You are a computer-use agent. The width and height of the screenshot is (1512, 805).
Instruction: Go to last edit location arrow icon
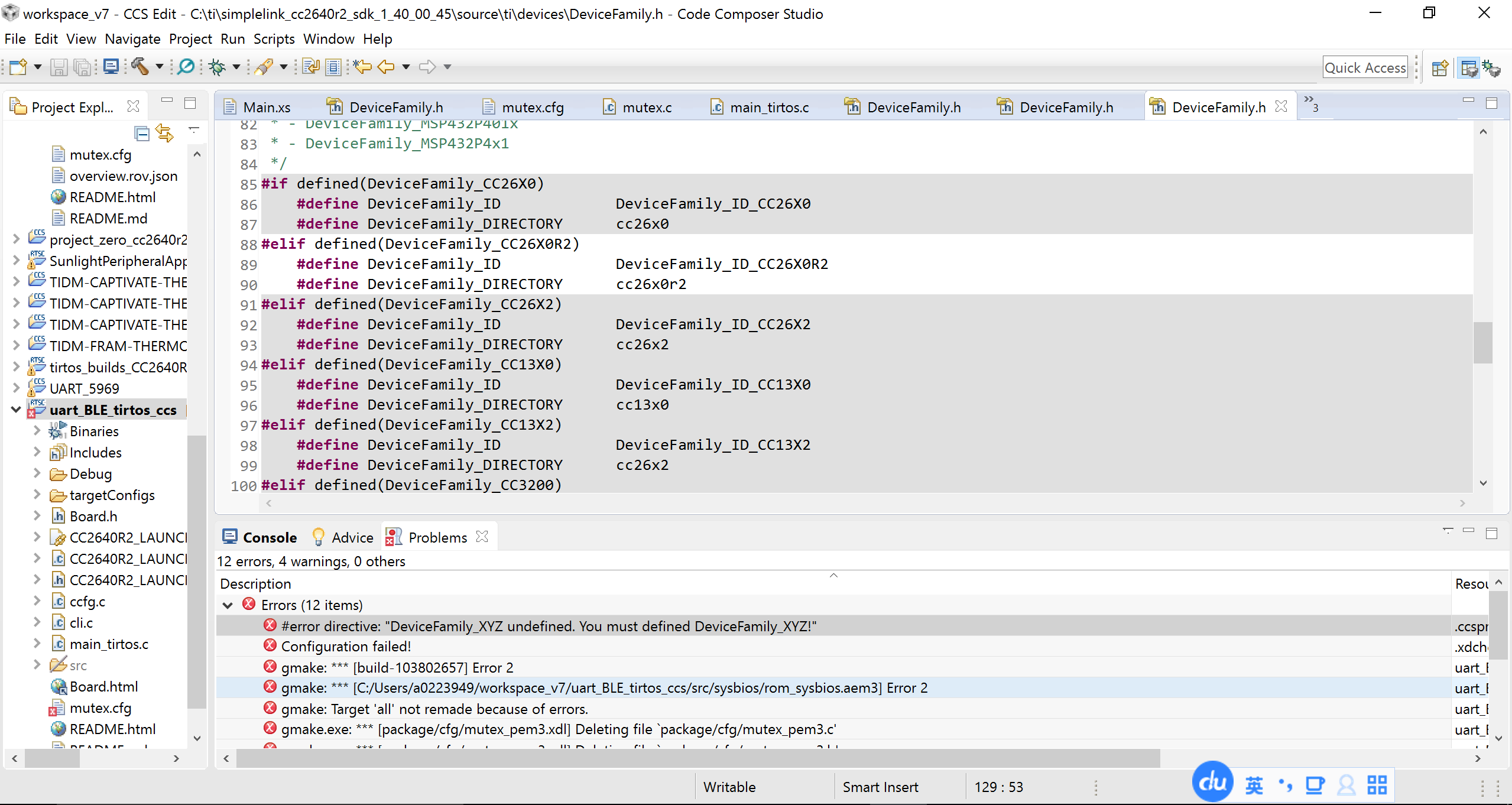point(362,66)
